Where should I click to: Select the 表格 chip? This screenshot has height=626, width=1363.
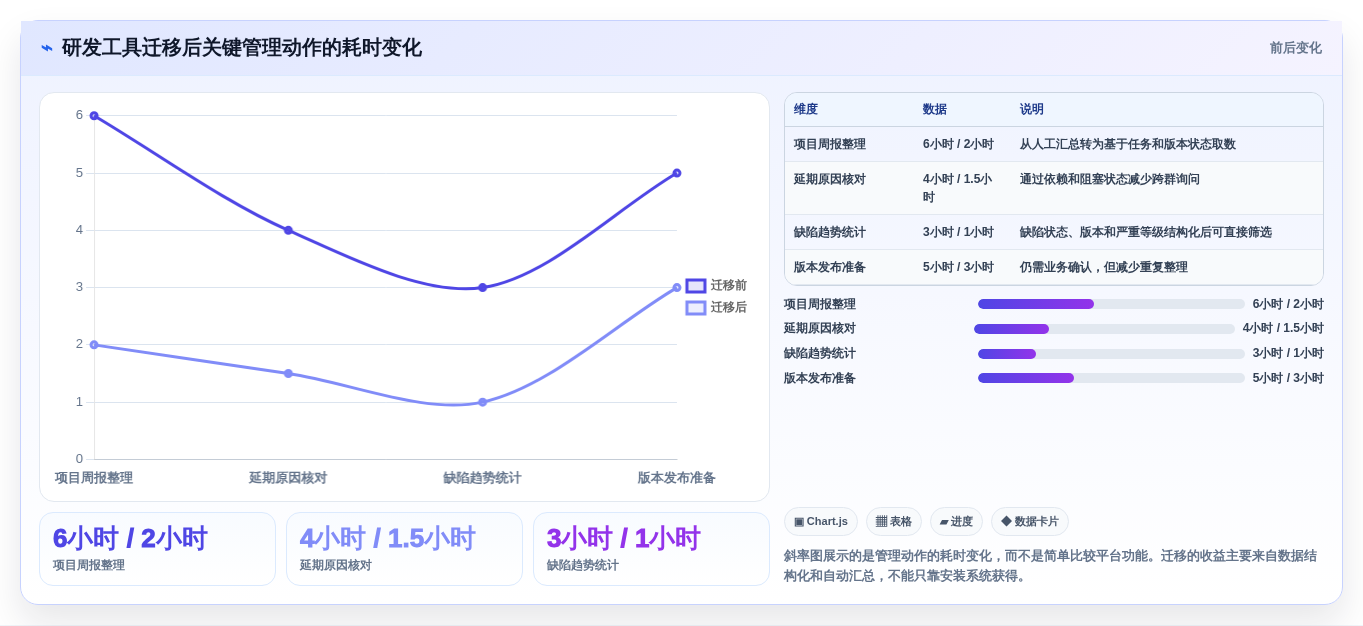(894, 521)
